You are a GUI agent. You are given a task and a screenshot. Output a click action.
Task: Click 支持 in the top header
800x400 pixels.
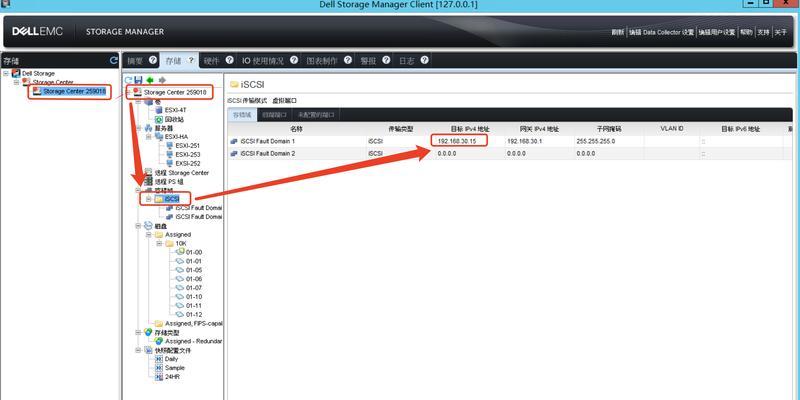[x=763, y=32]
